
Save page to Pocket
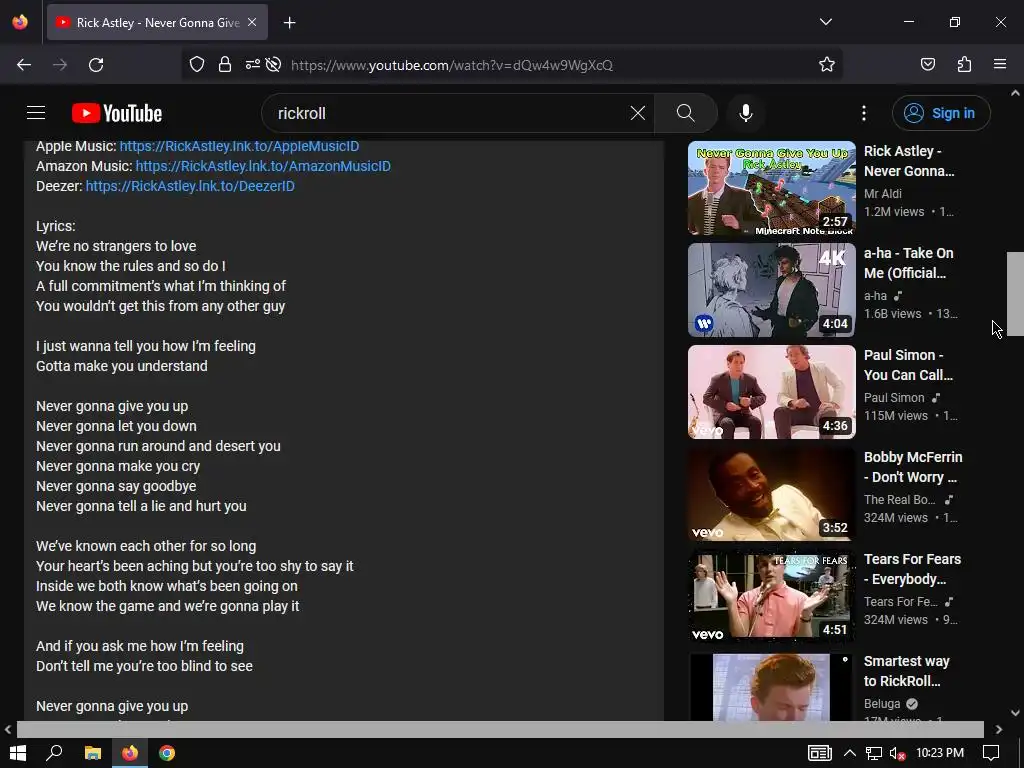click(927, 65)
